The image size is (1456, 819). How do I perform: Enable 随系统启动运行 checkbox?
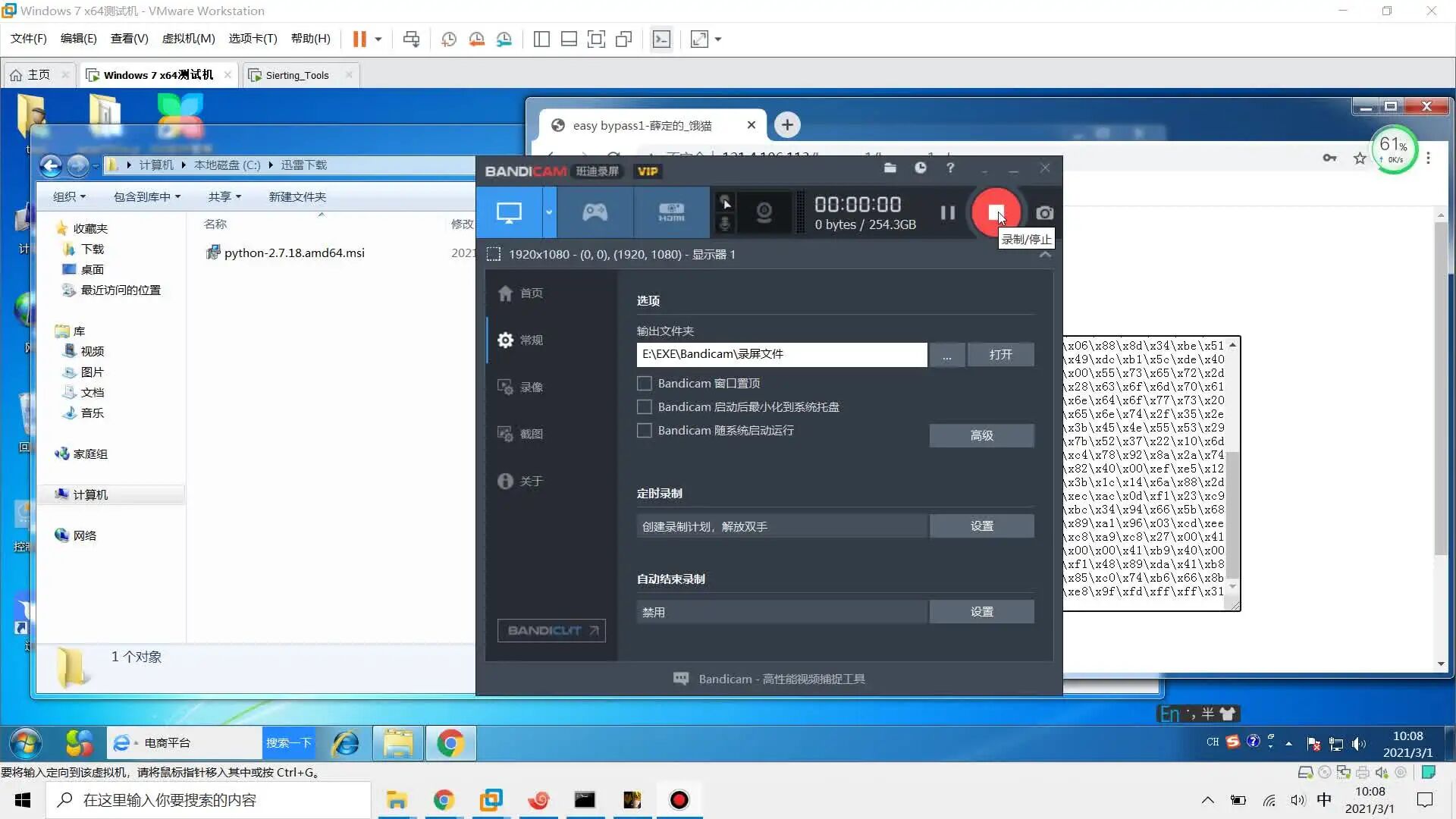(645, 431)
